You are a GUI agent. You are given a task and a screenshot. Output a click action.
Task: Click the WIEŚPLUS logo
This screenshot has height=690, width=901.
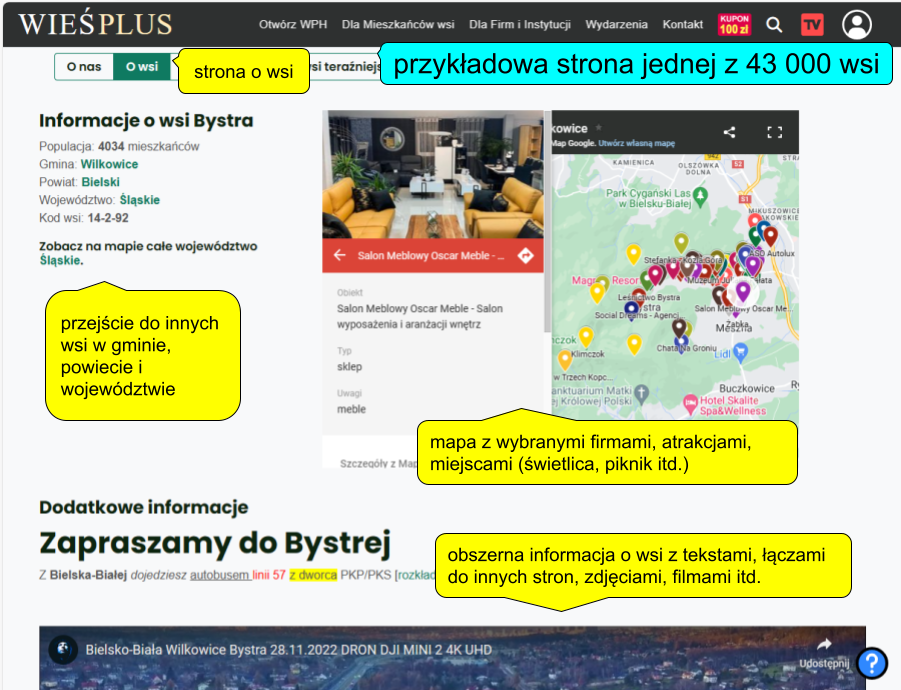coord(95,24)
